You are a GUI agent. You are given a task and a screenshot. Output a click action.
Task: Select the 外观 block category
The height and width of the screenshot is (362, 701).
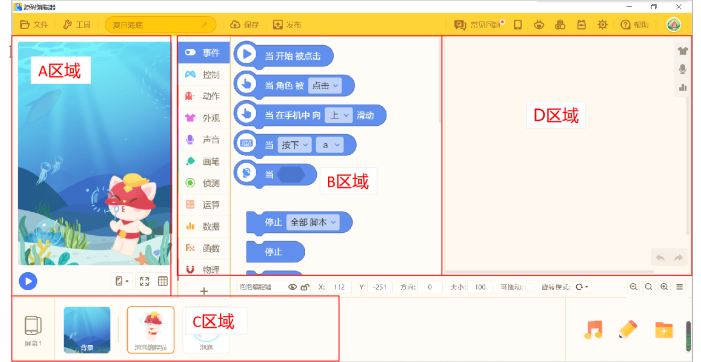tap(204, 118)
